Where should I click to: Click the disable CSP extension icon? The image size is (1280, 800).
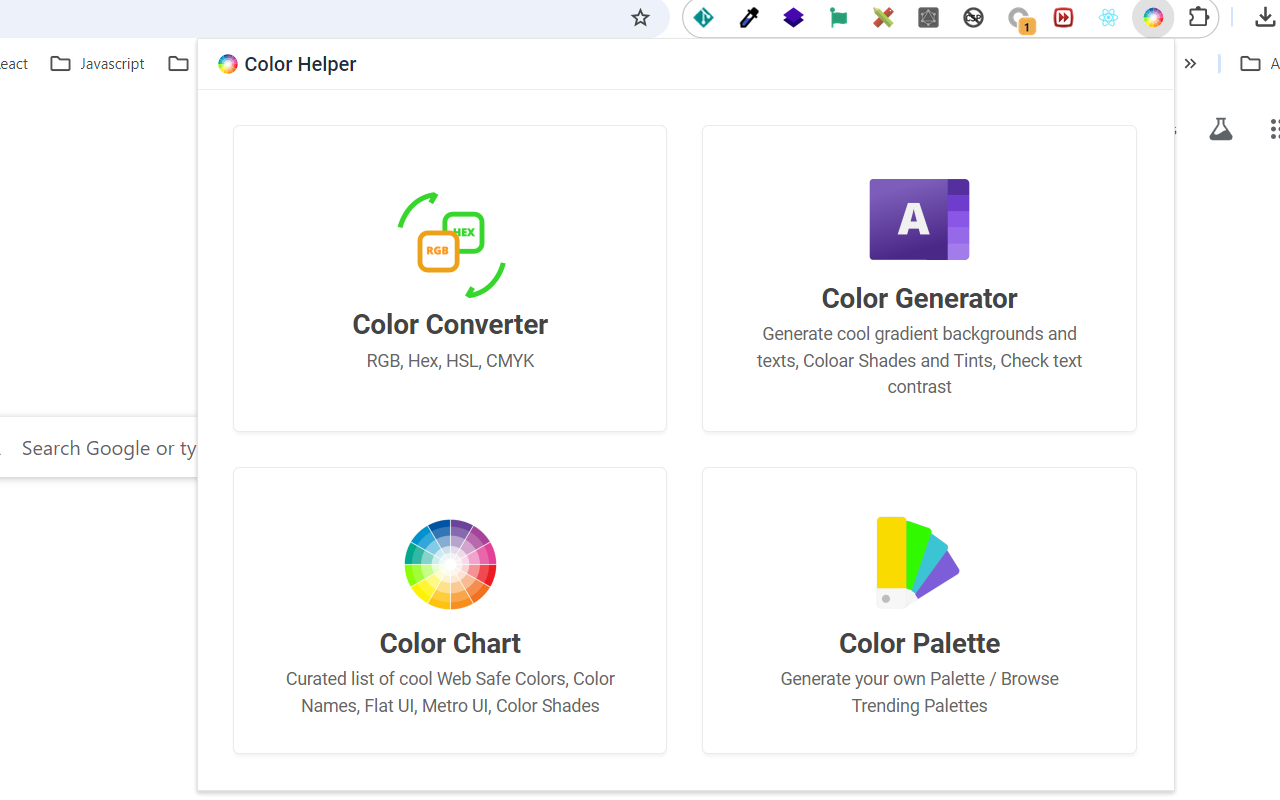click(x=973, y=17)
